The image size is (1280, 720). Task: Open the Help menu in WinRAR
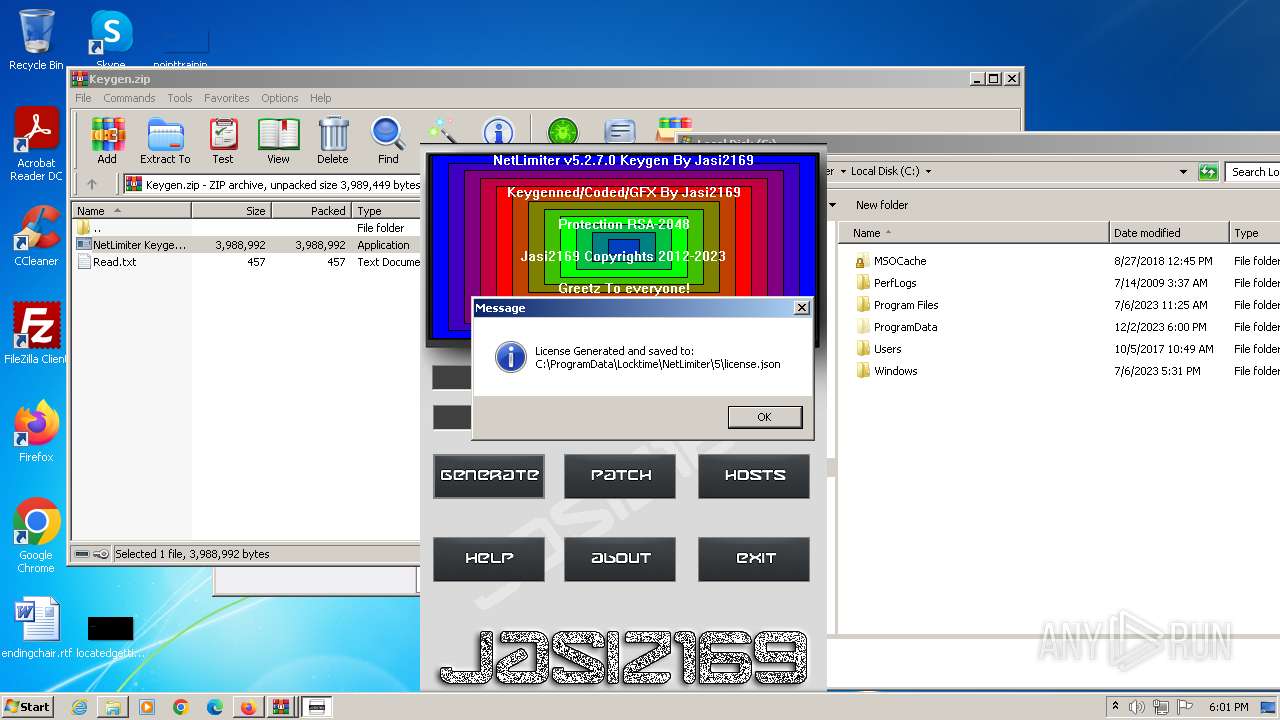(x=320, y=98)
